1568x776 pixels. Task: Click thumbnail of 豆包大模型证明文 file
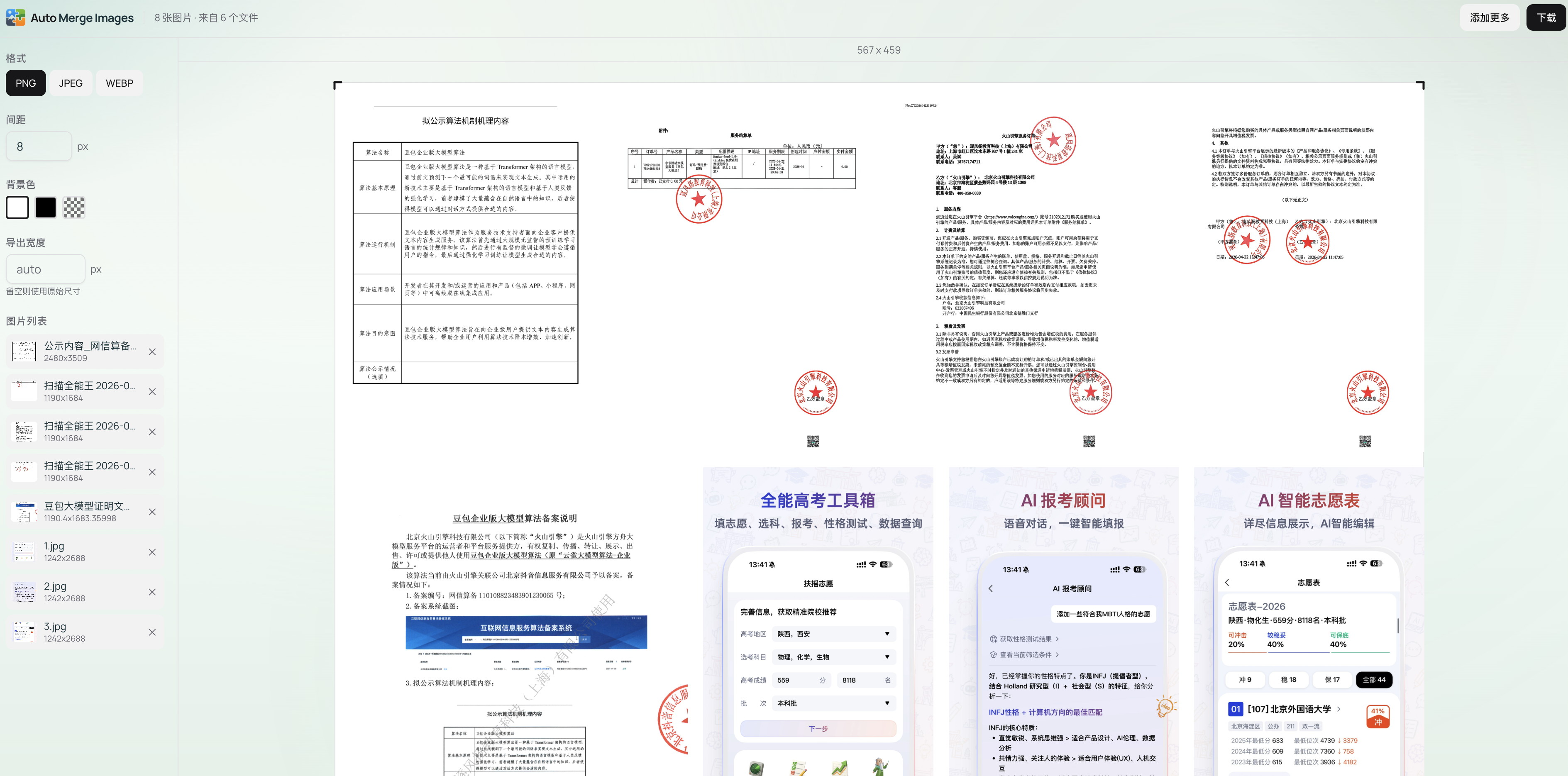click(24, 512)
